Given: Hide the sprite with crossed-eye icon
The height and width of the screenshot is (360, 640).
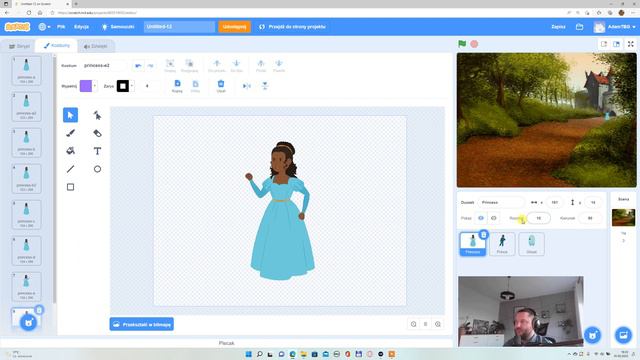Looking at the screenshot, I should [x=493, y=218].
